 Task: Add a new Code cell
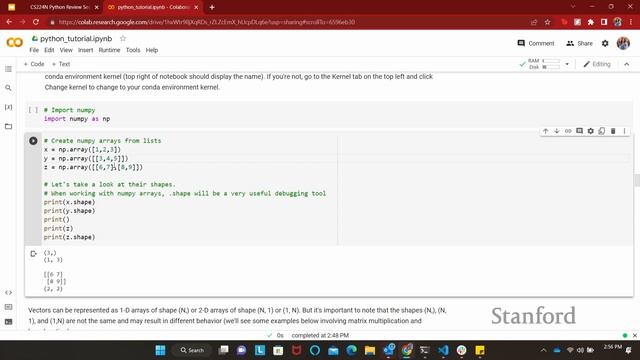pyautogui.click(x=34, y=64)
